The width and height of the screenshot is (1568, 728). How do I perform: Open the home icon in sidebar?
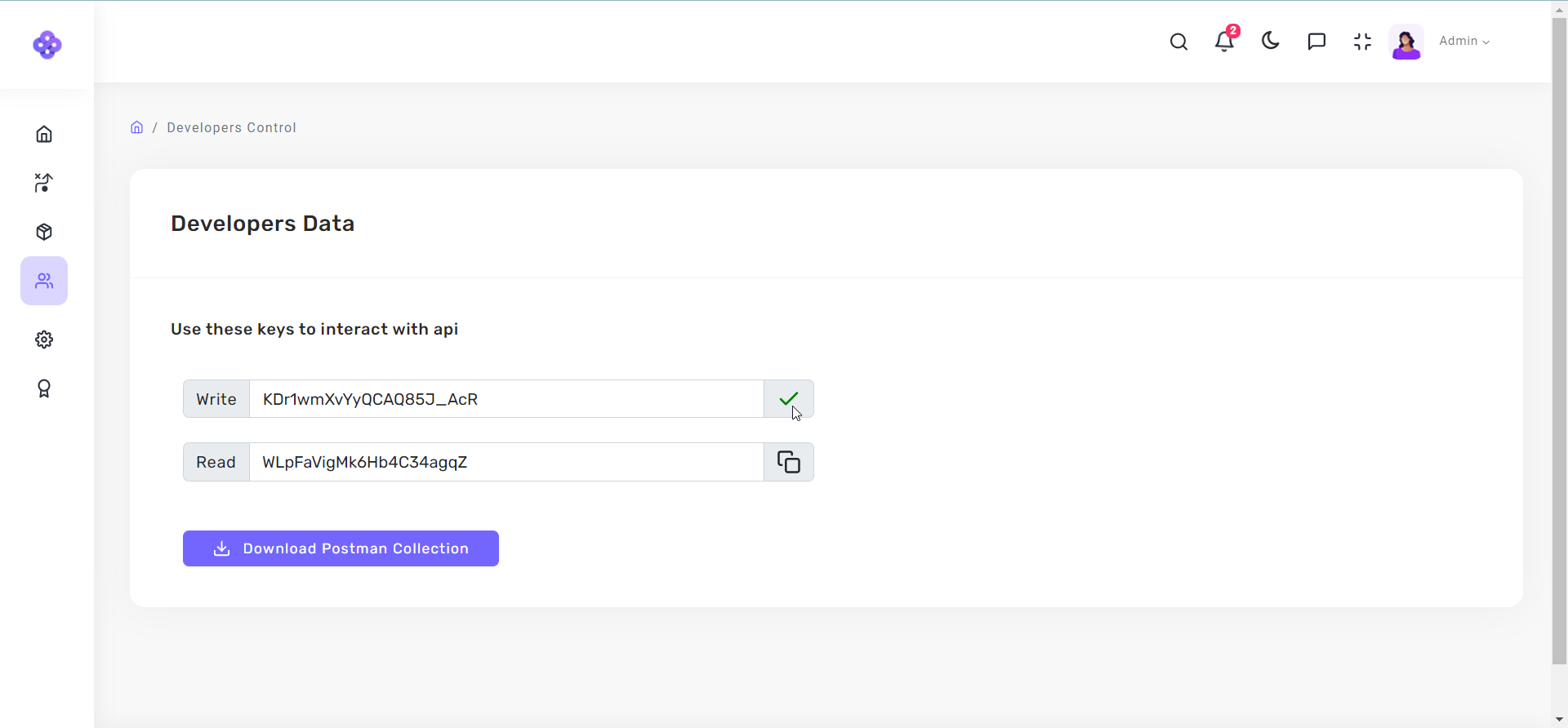tap(44, 134)
